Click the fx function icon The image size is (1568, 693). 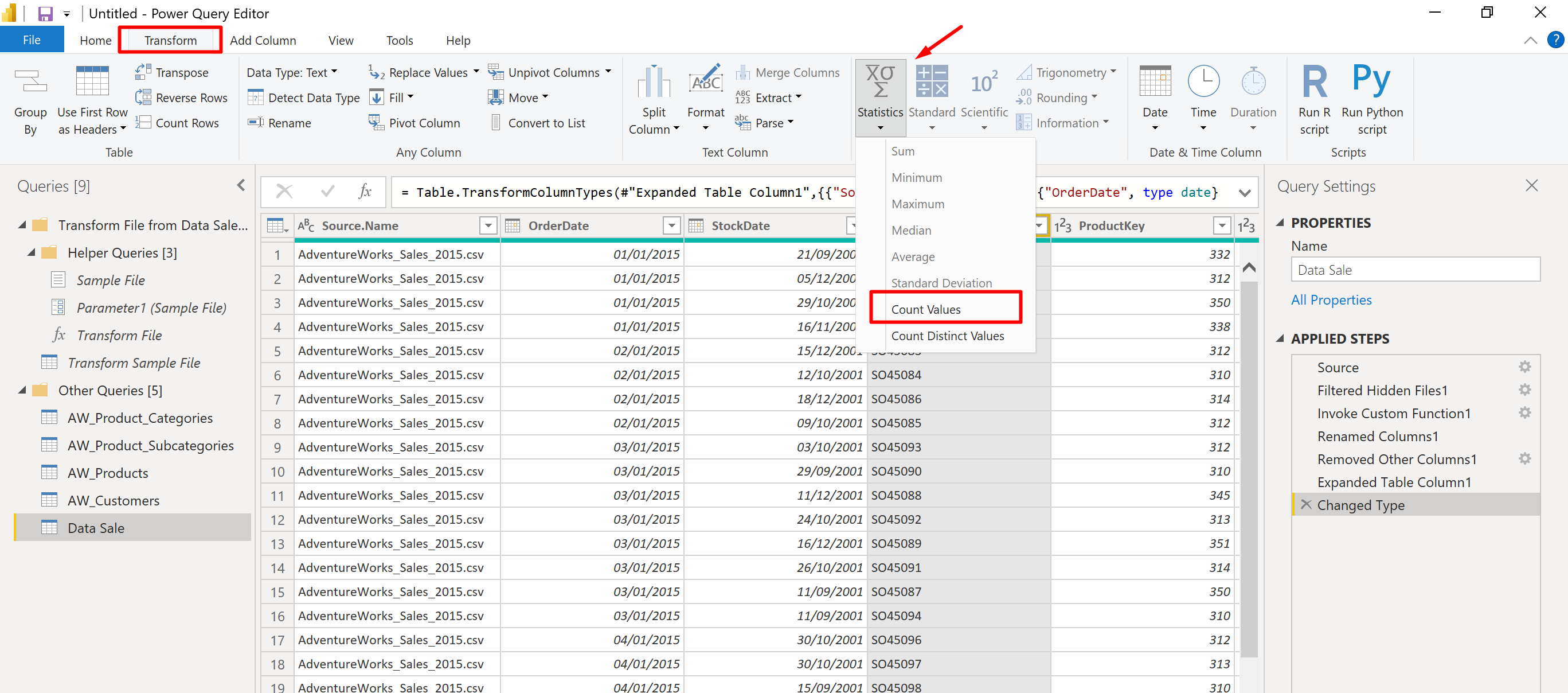coord(365,192)
